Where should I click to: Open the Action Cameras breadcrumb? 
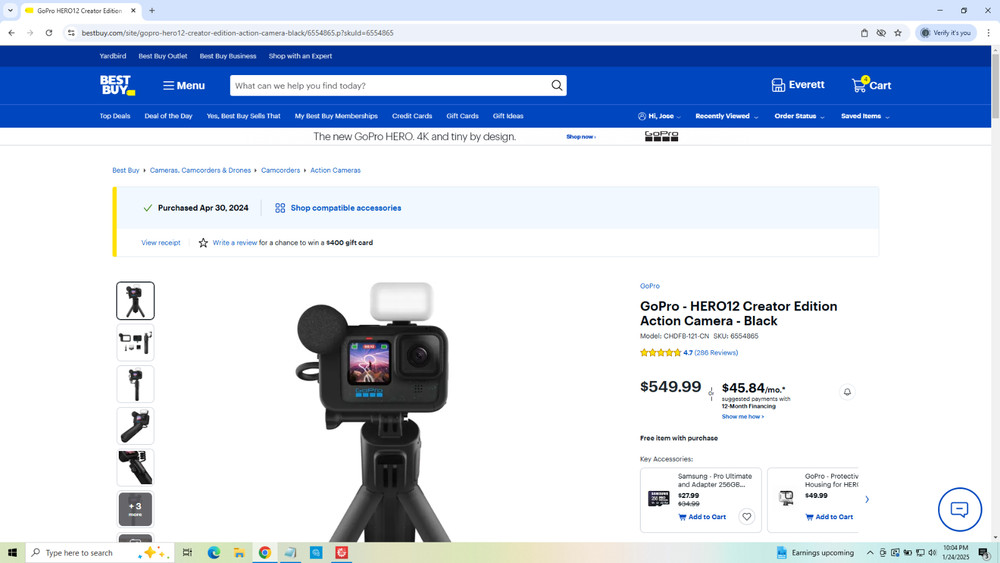pyautogui.click(x=335, y=170)
